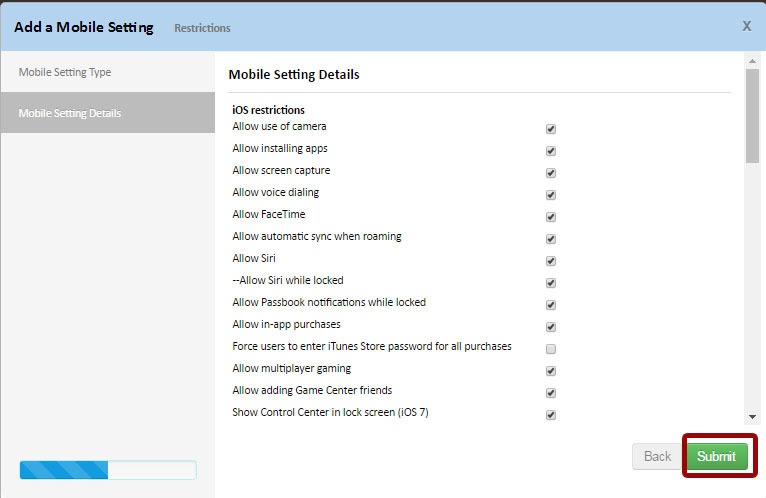Toggle Allow Passbook notifications while locked
Image resolution: width=766 pixels, height=498 pixels.
[551, 305]
